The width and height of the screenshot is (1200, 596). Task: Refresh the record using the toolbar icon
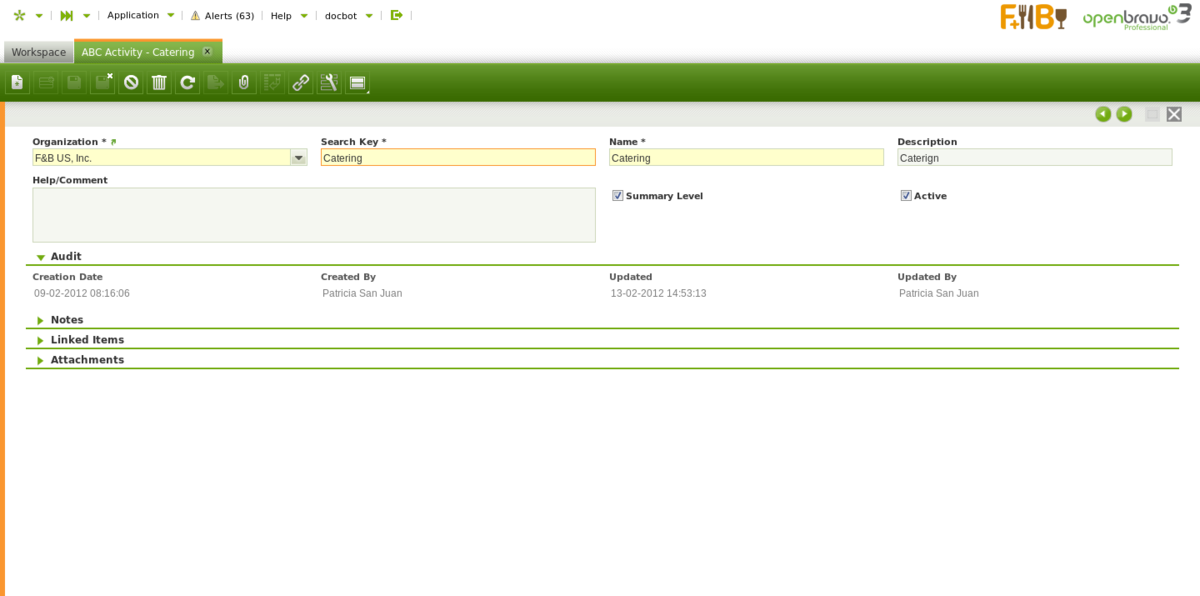[x=187, y=83]
